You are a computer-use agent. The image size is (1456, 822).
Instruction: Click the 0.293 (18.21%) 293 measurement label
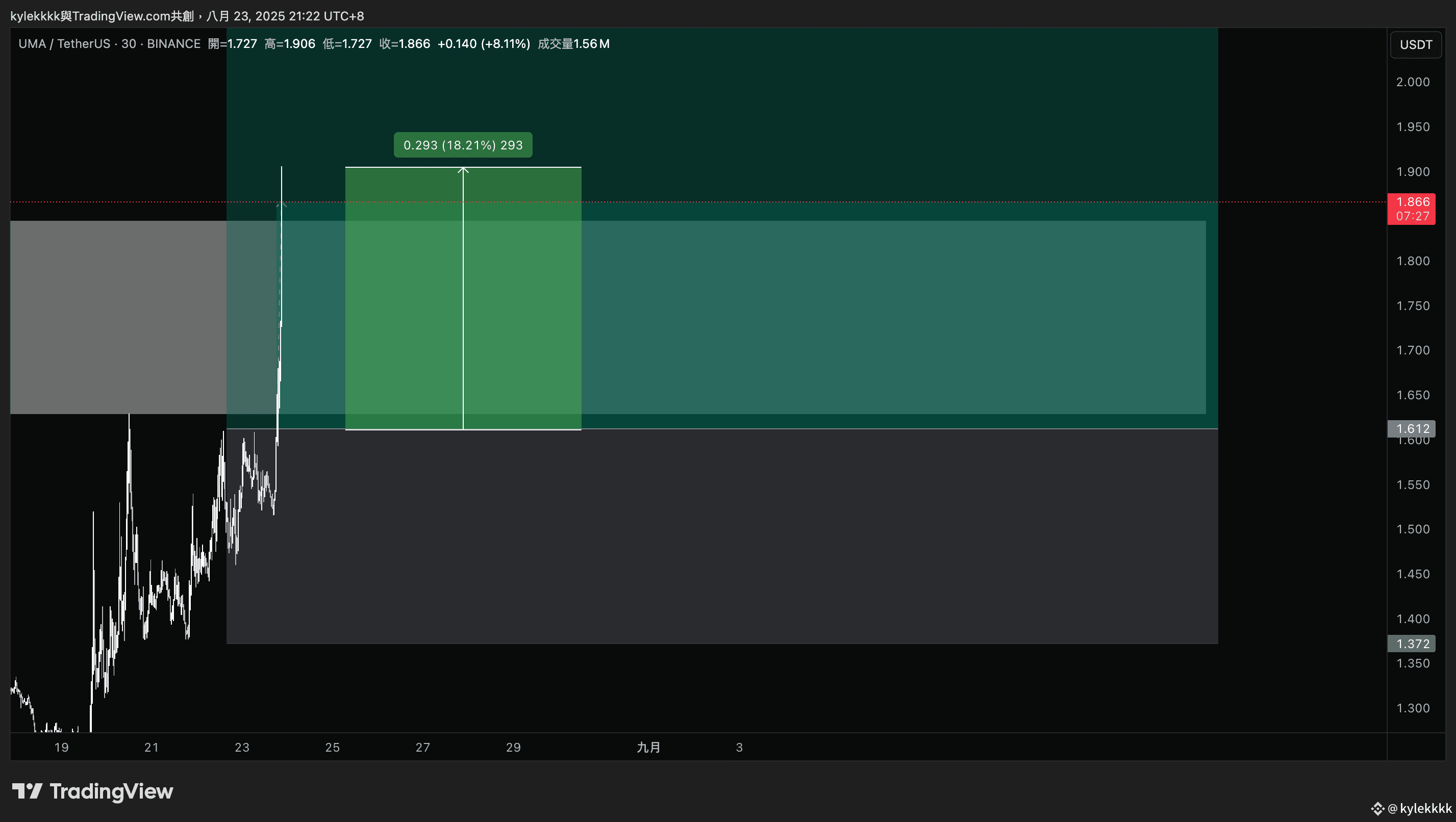pyautogui.click(x=463, y=145)
